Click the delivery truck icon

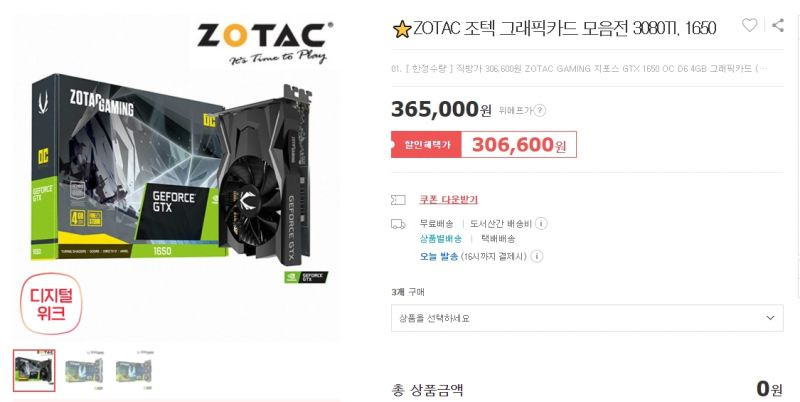coord(398,224)
